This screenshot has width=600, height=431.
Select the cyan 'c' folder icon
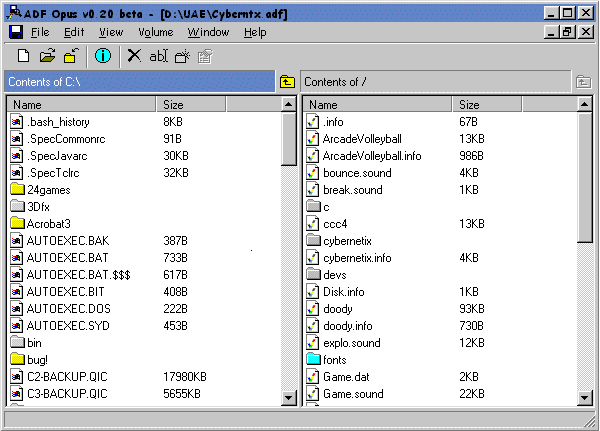tap(314, 206)
